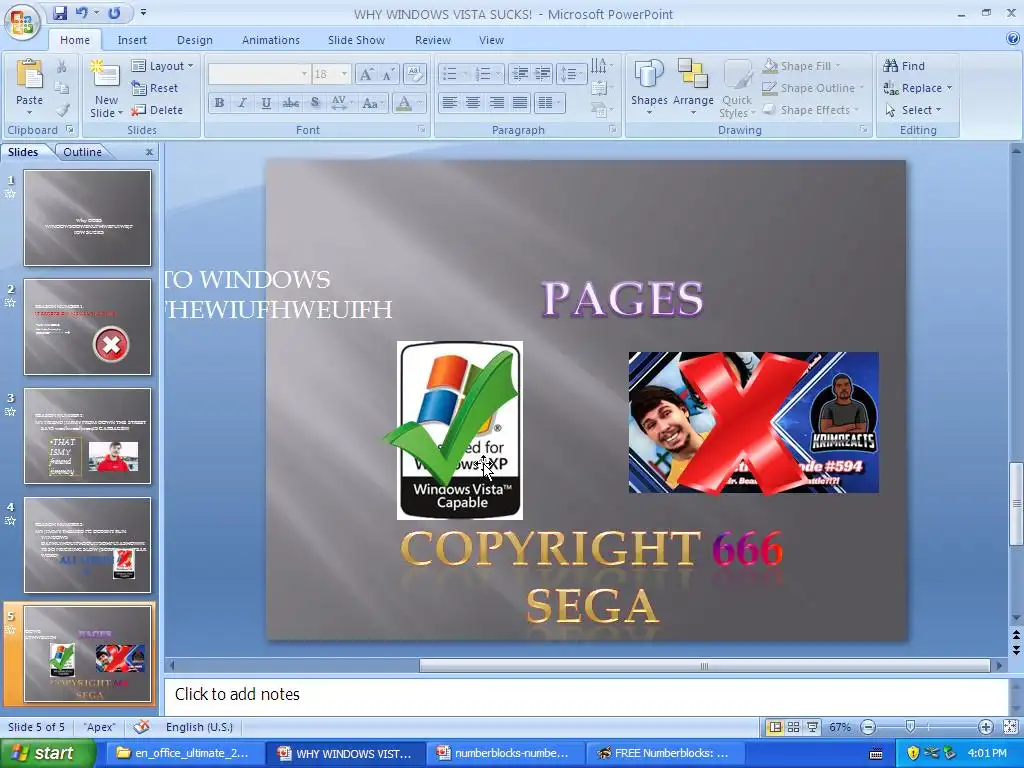
Task: Open the Quick Styles gallery
Action: 737,88
